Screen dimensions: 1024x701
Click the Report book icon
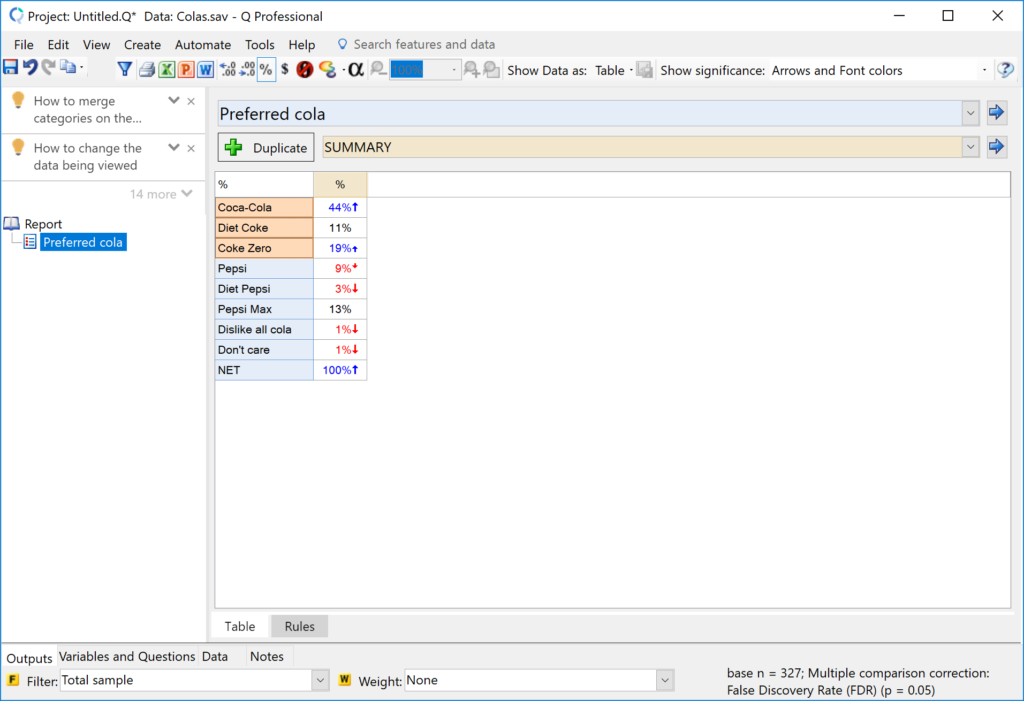(12, 224)
